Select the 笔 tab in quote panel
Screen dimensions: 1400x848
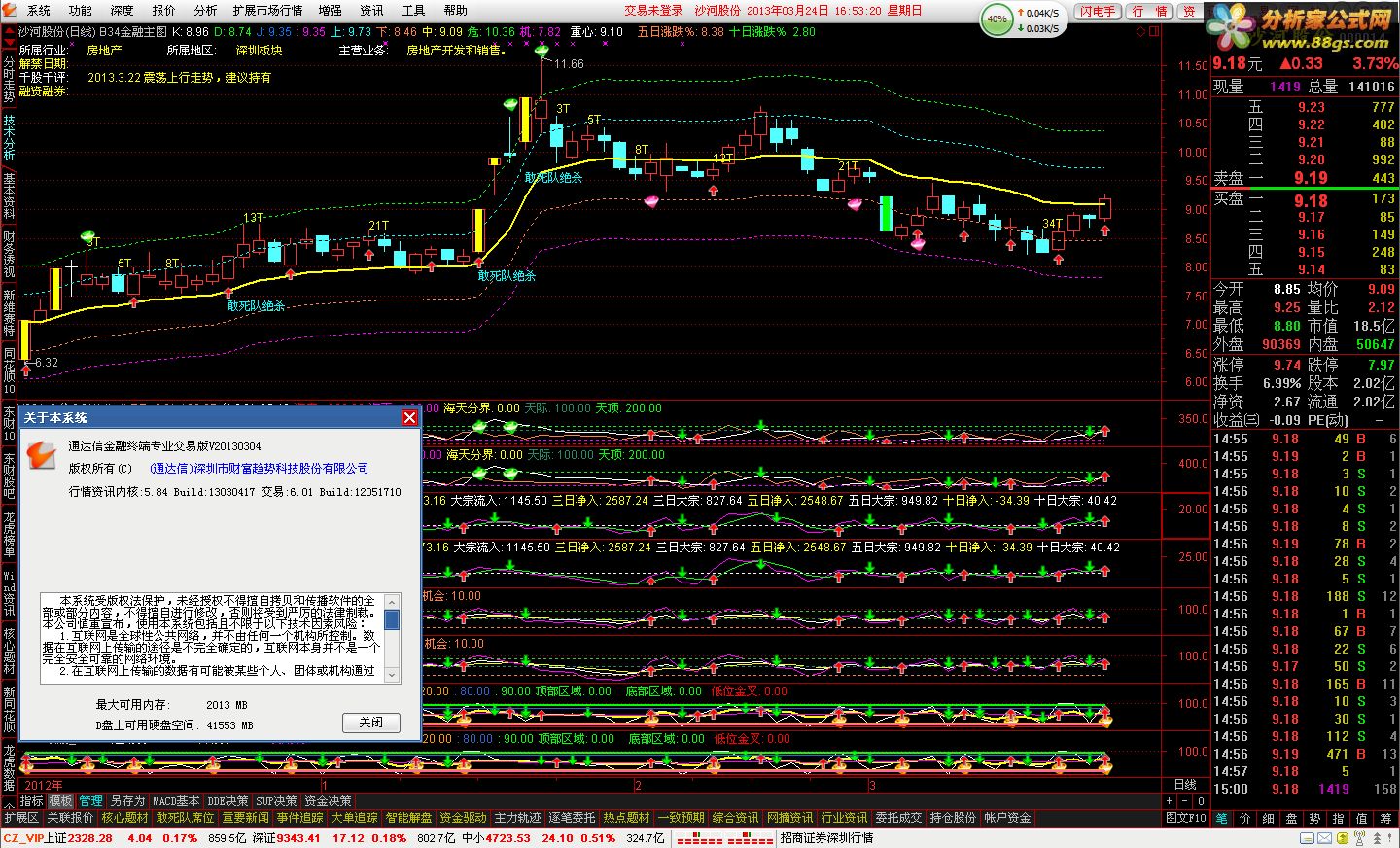1222,818
